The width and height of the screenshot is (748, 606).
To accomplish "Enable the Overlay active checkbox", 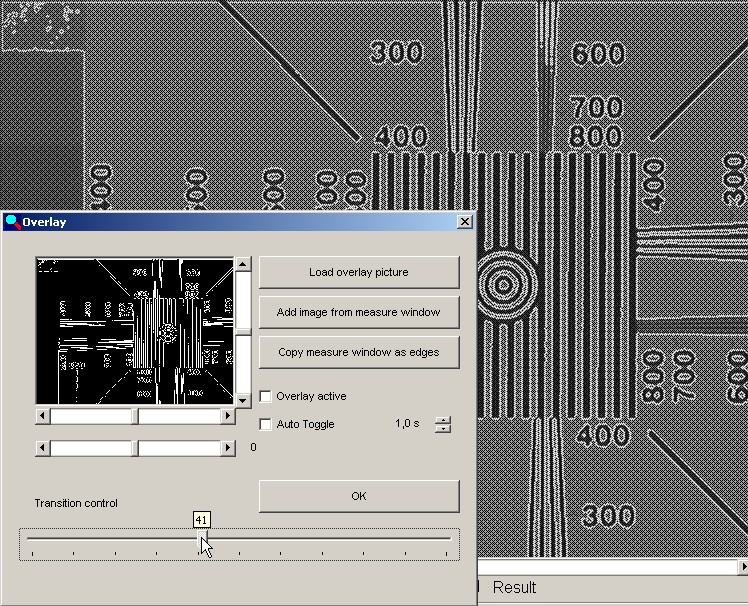I will click(265, 396).
